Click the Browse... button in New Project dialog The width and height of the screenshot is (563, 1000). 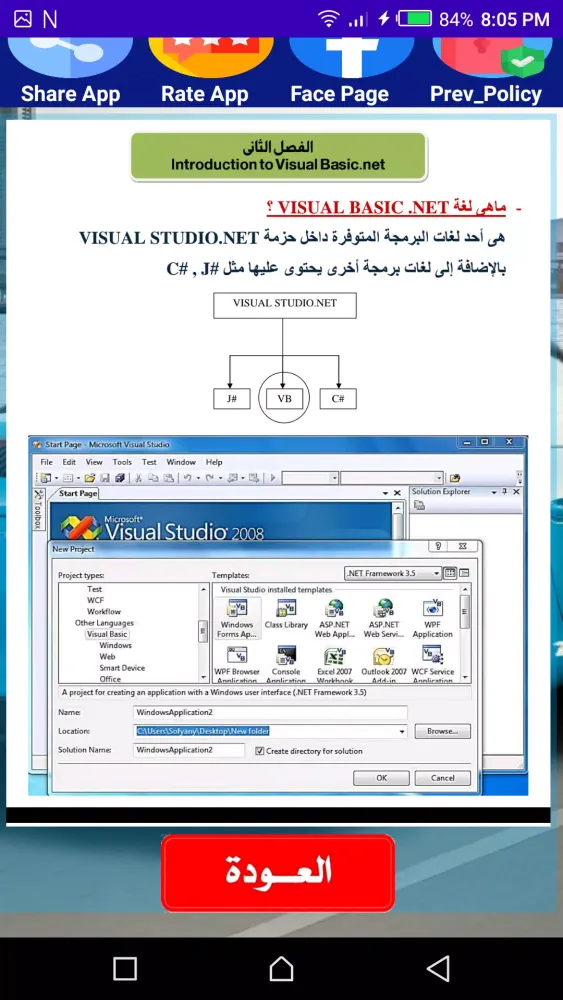pyautogui.click(x=442, y=731)
